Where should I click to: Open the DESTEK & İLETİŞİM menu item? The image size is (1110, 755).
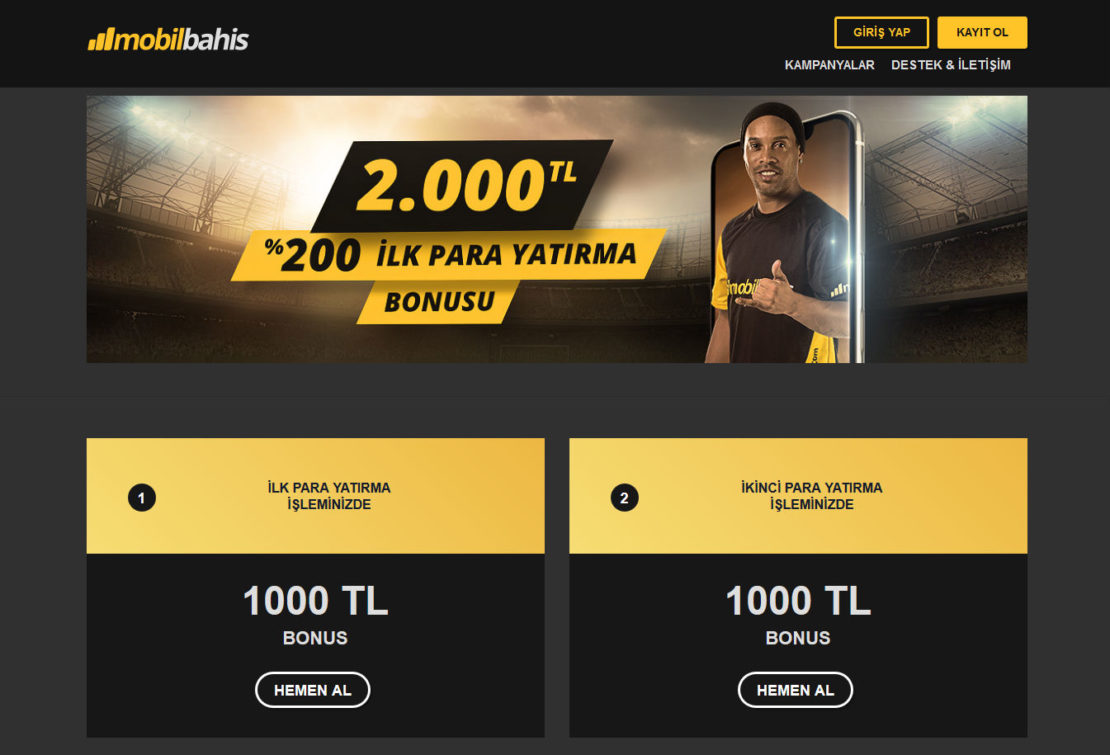951,65
